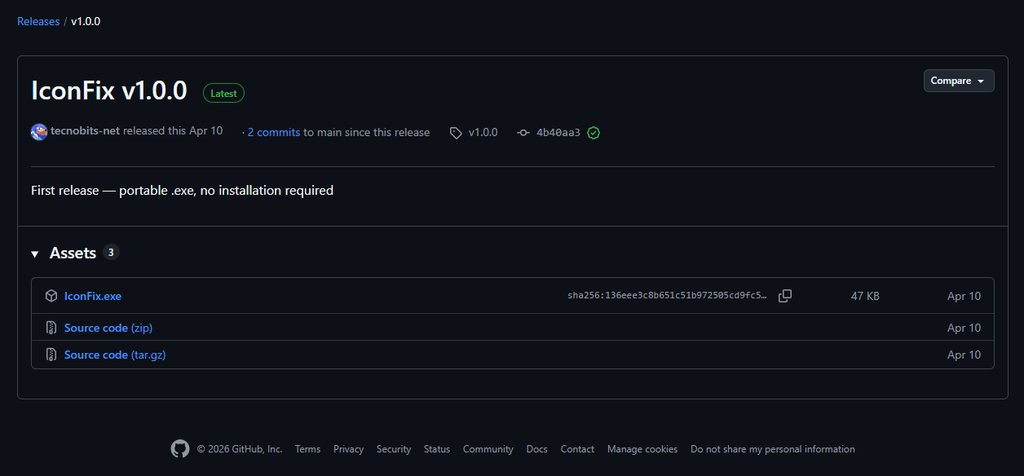Open the Terms footer link
The height and width of the screenshot is (476, 1024).
(x=308, y=449)
